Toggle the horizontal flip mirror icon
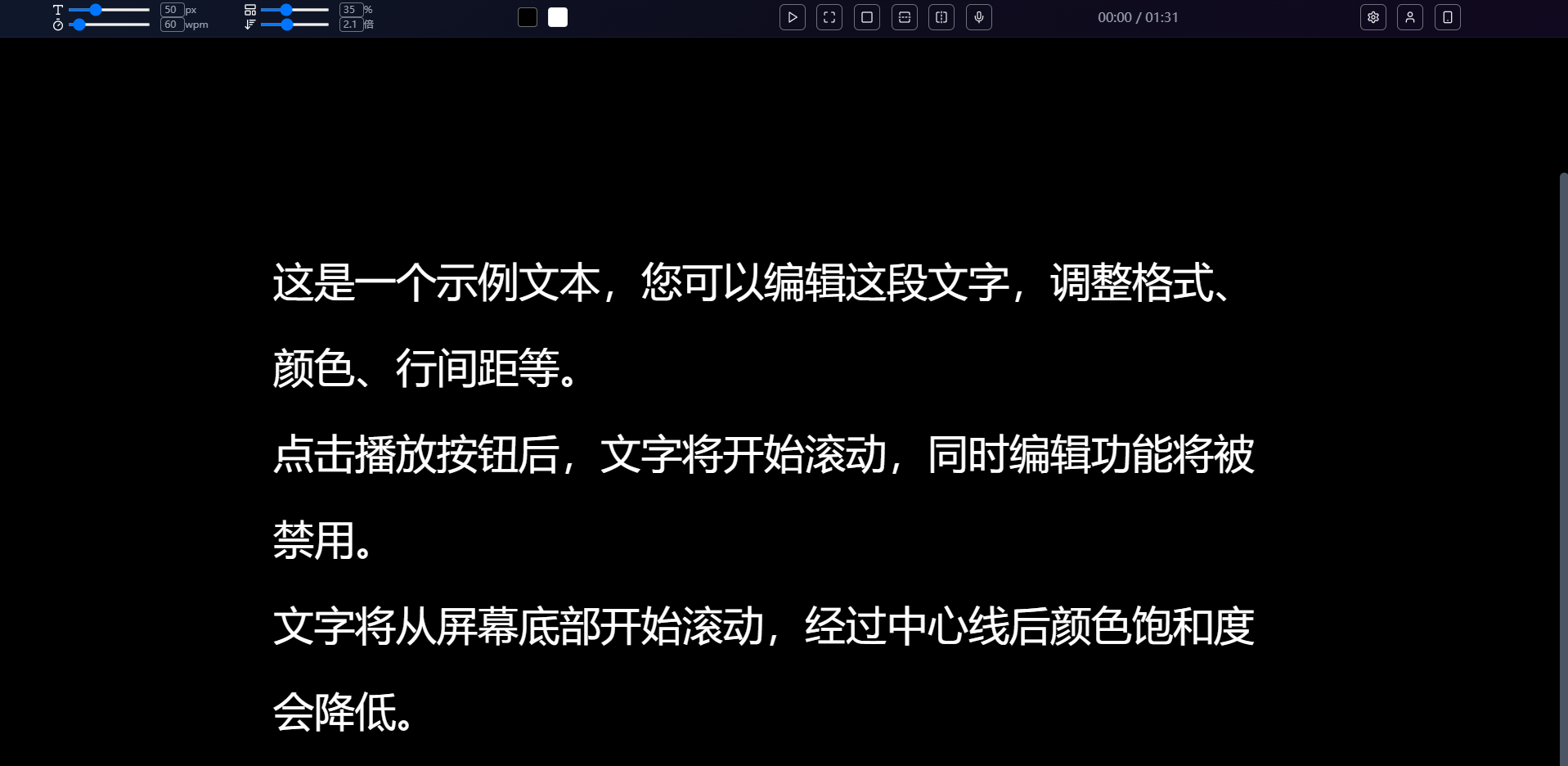 [941, 17]
